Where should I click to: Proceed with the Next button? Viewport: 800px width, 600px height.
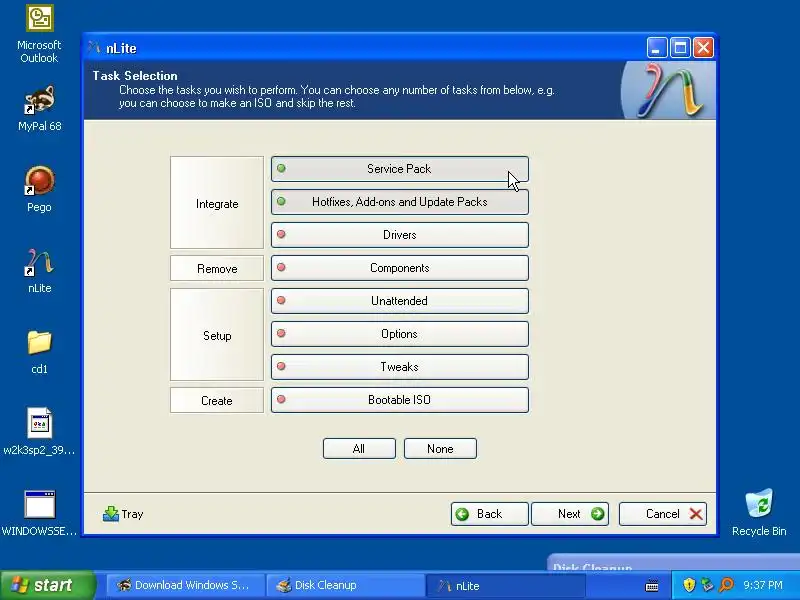(570, 514)
